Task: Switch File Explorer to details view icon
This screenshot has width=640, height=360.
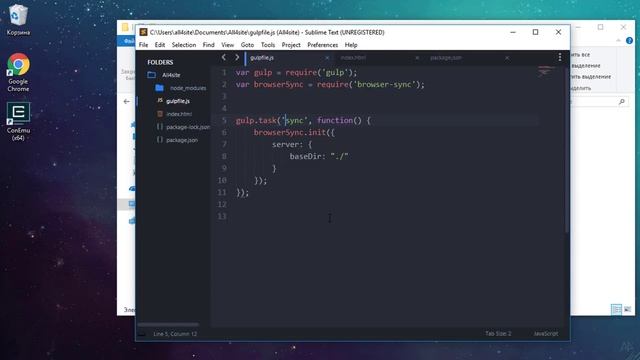Action: [x=616, y=309]
